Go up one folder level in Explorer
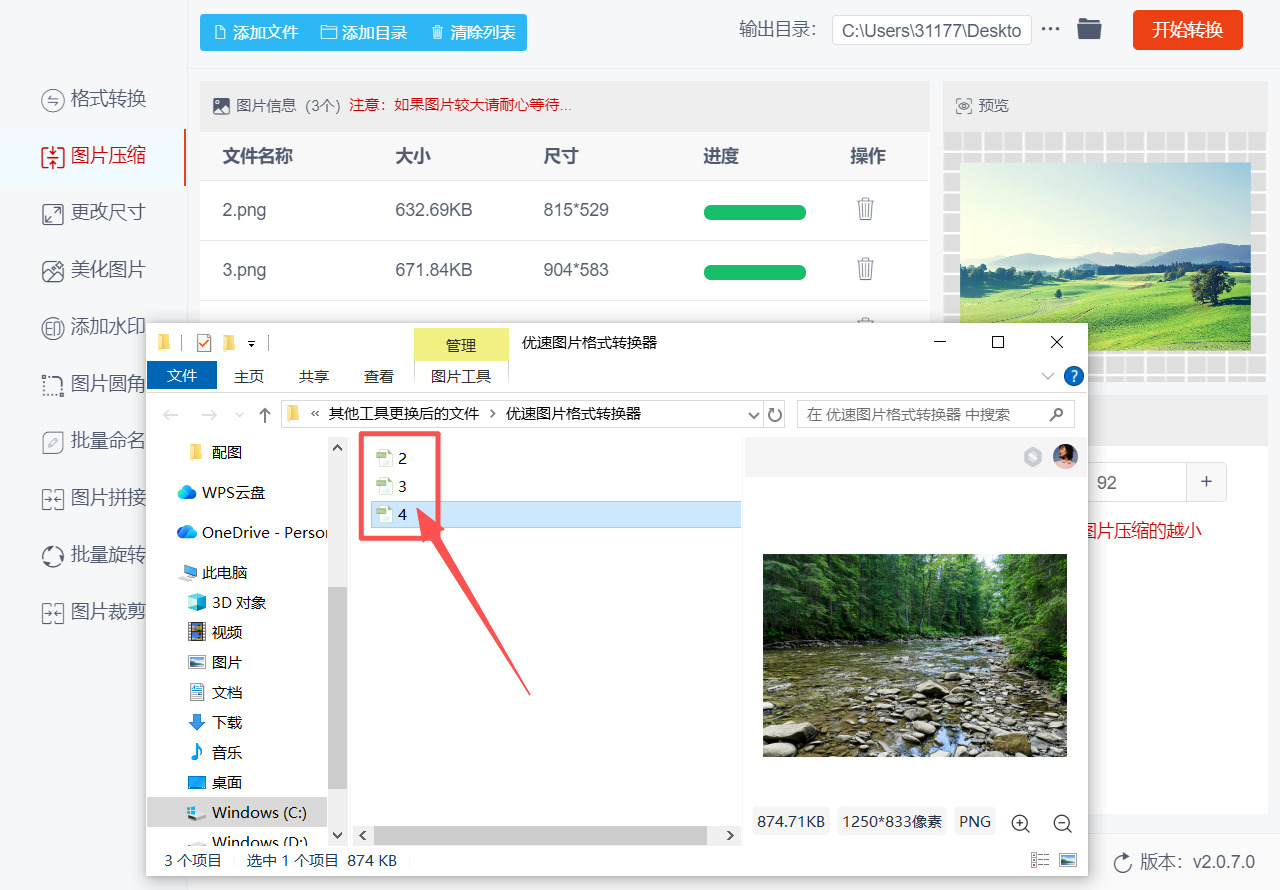 tap(265, 414)
